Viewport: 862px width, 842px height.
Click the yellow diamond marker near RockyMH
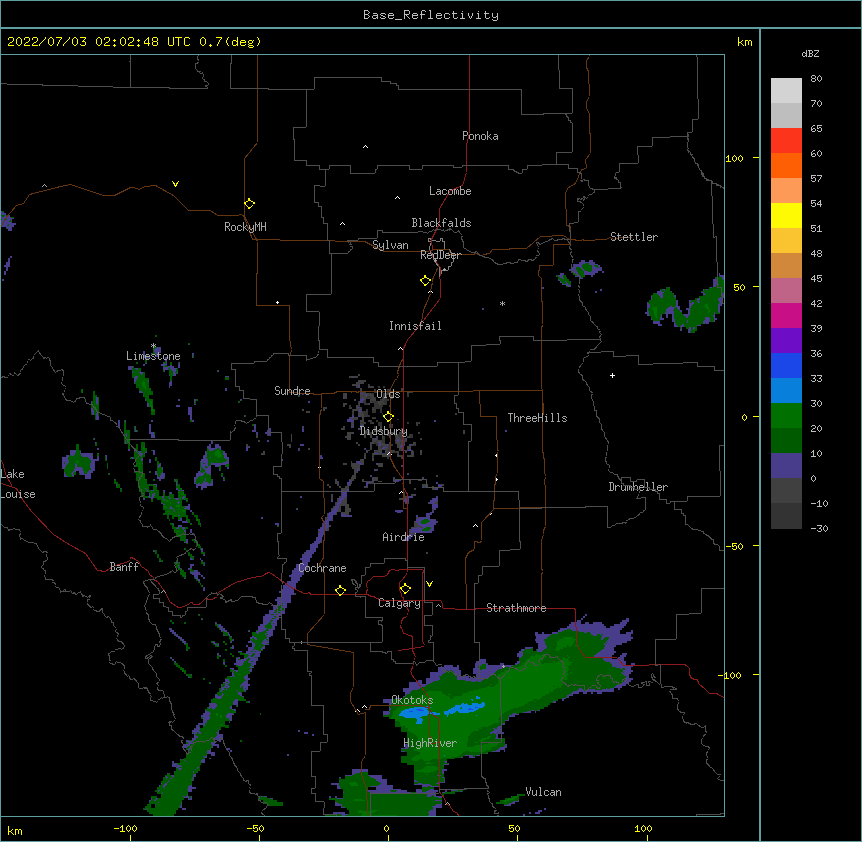click(x=249, y=204)
